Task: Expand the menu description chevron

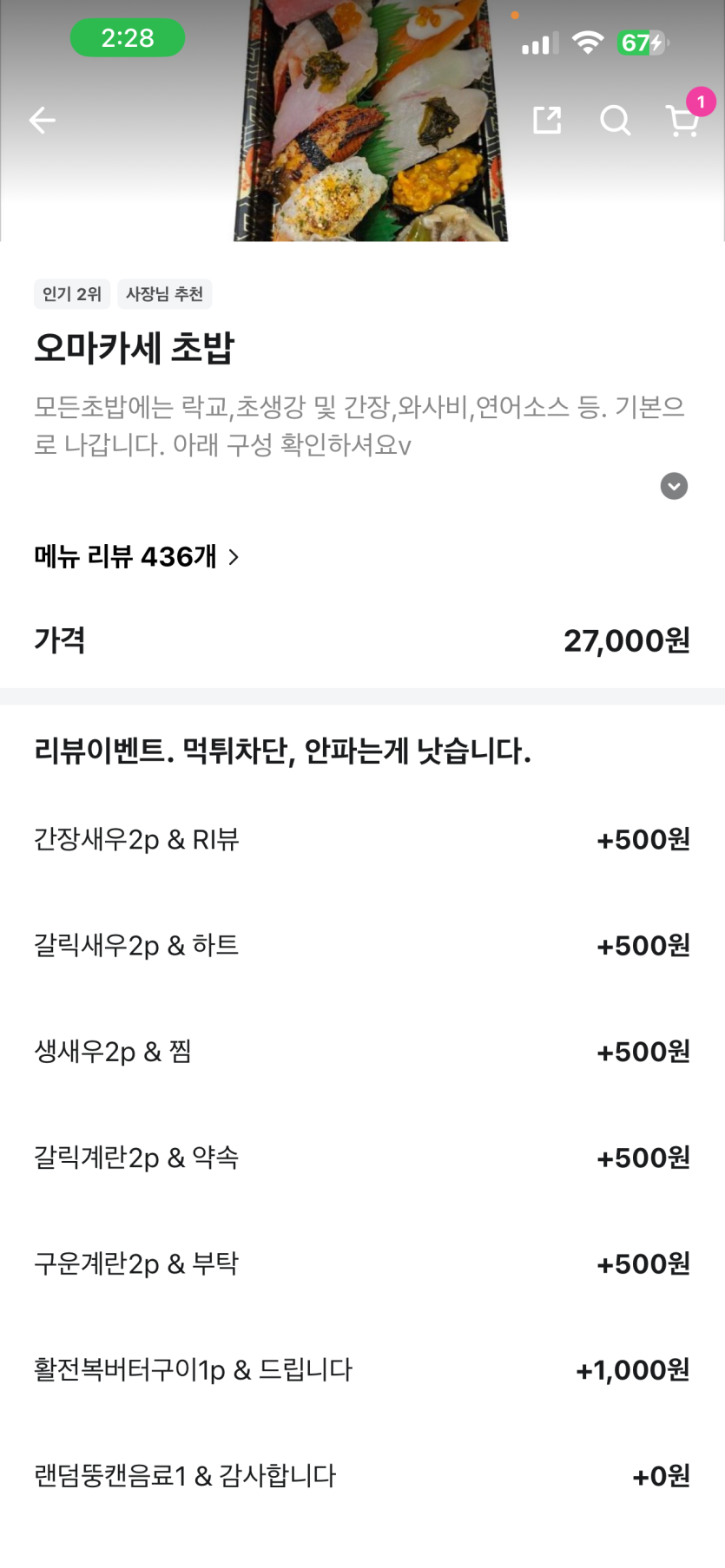Action: coord(674,486)
